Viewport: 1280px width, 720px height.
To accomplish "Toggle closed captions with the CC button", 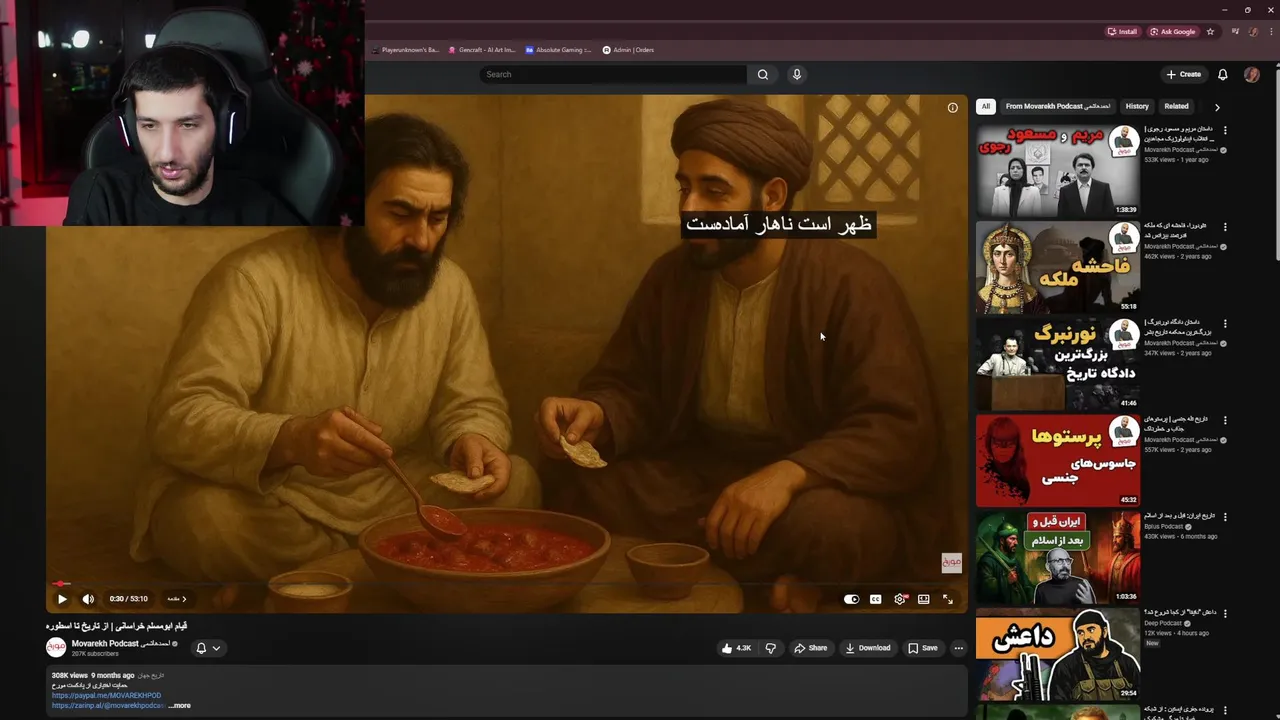I will pyautogui.click(x=876, y=599).
